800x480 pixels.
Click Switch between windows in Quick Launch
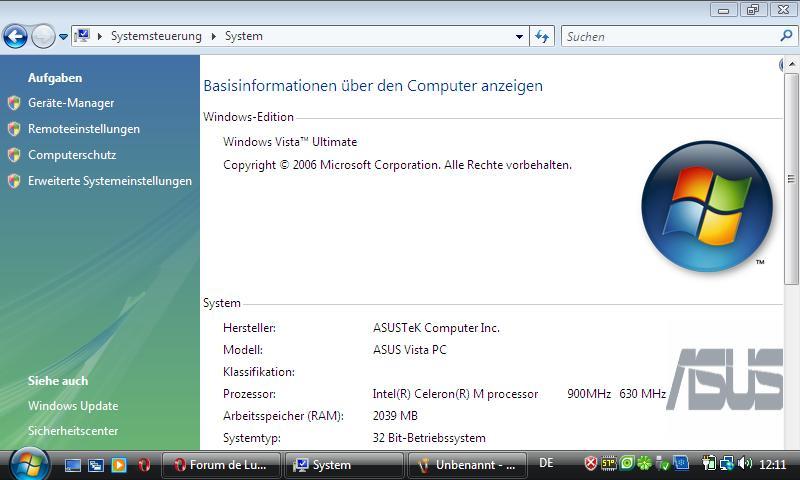(96, 465)
